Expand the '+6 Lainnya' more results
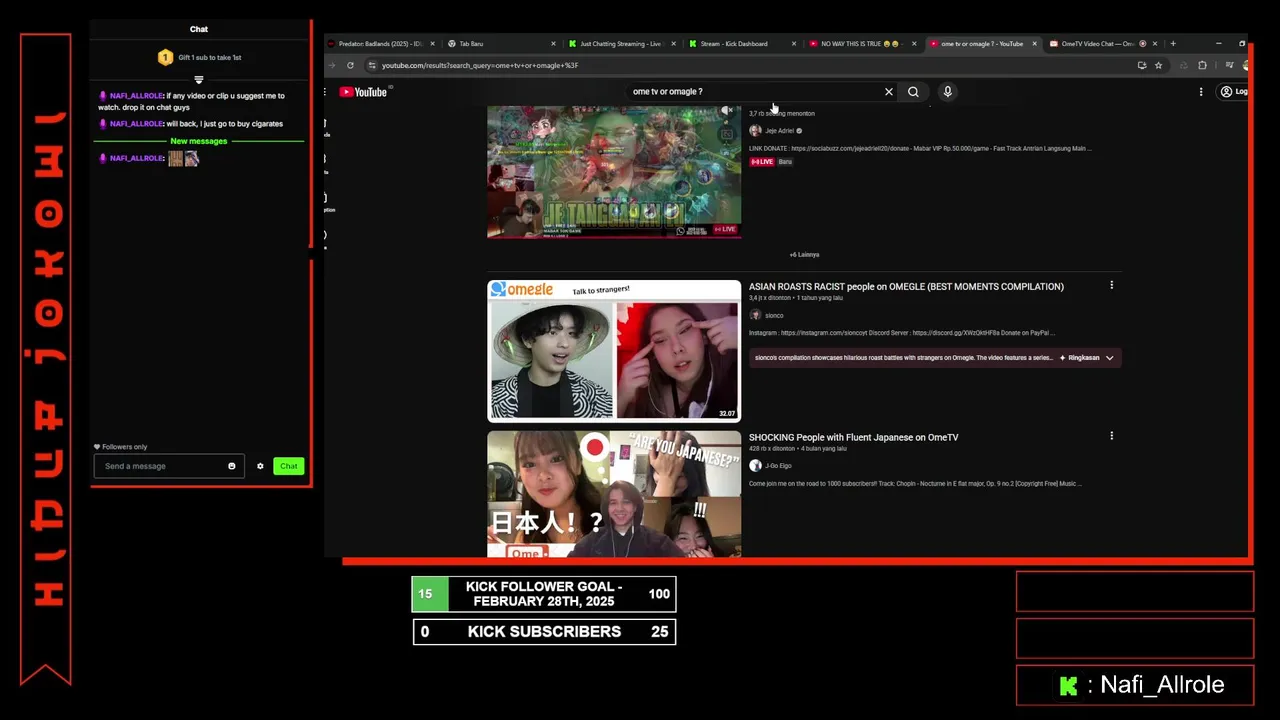1280x720 pixels. (x=804, y=255)
